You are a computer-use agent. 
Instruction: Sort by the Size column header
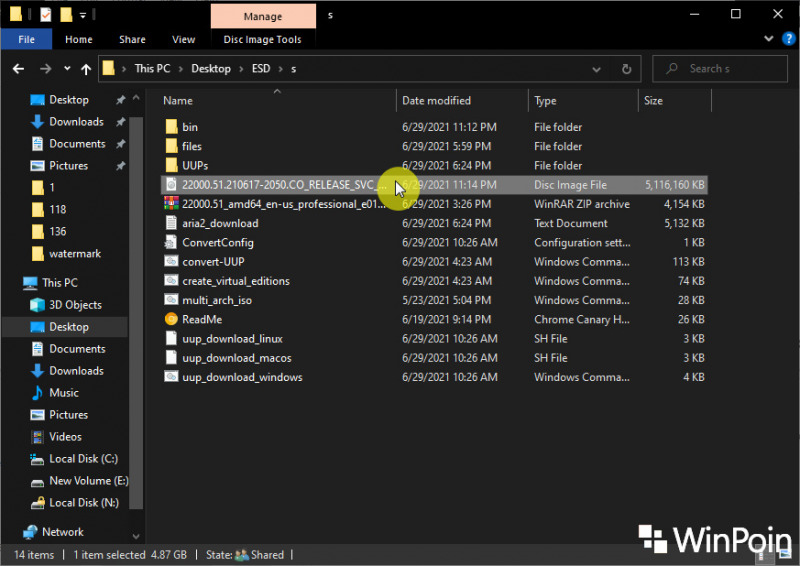point(653,101)
